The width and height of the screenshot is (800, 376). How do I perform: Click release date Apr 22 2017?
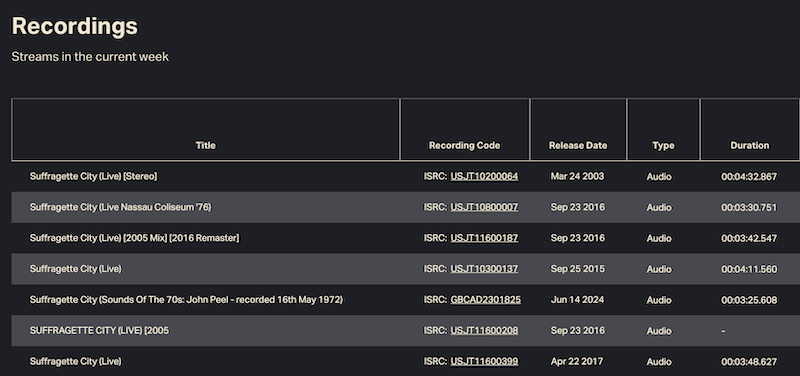click(x=577, y=362)
